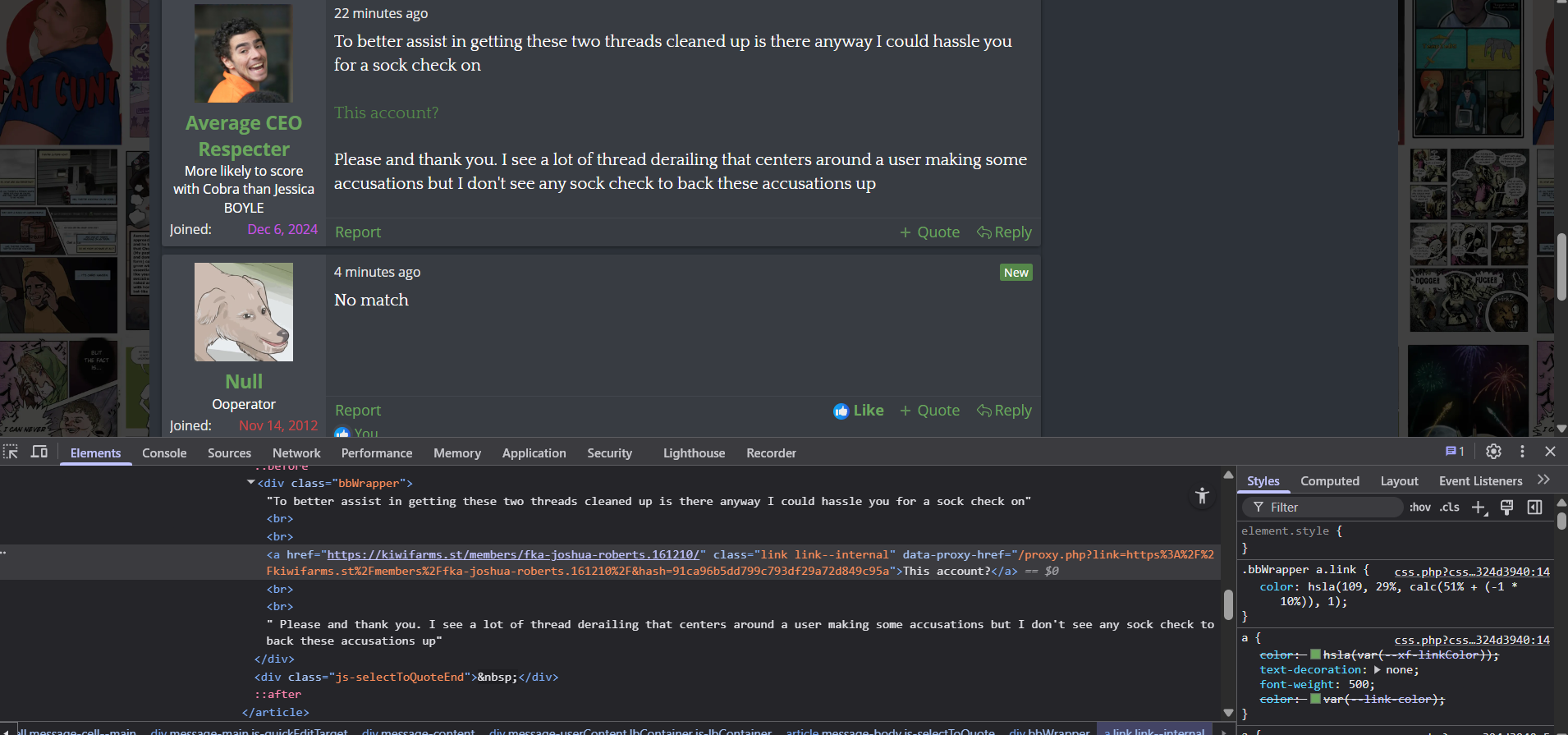Toggle computed styles sidebar icon
The height and width of the screenshot is (735, 1568).
[x=1534, y=508]
